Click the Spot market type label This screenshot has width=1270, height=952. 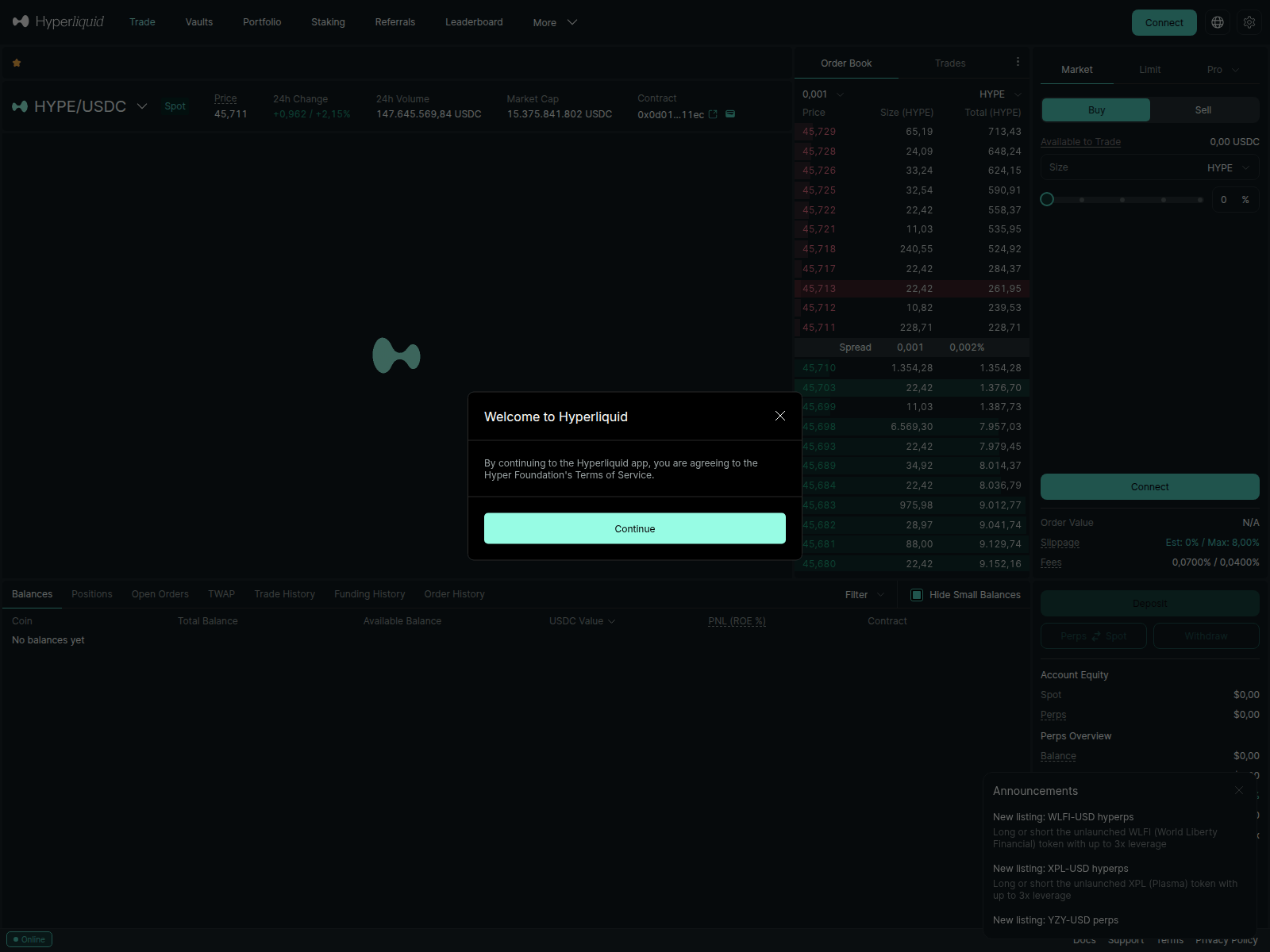(175, 106)
